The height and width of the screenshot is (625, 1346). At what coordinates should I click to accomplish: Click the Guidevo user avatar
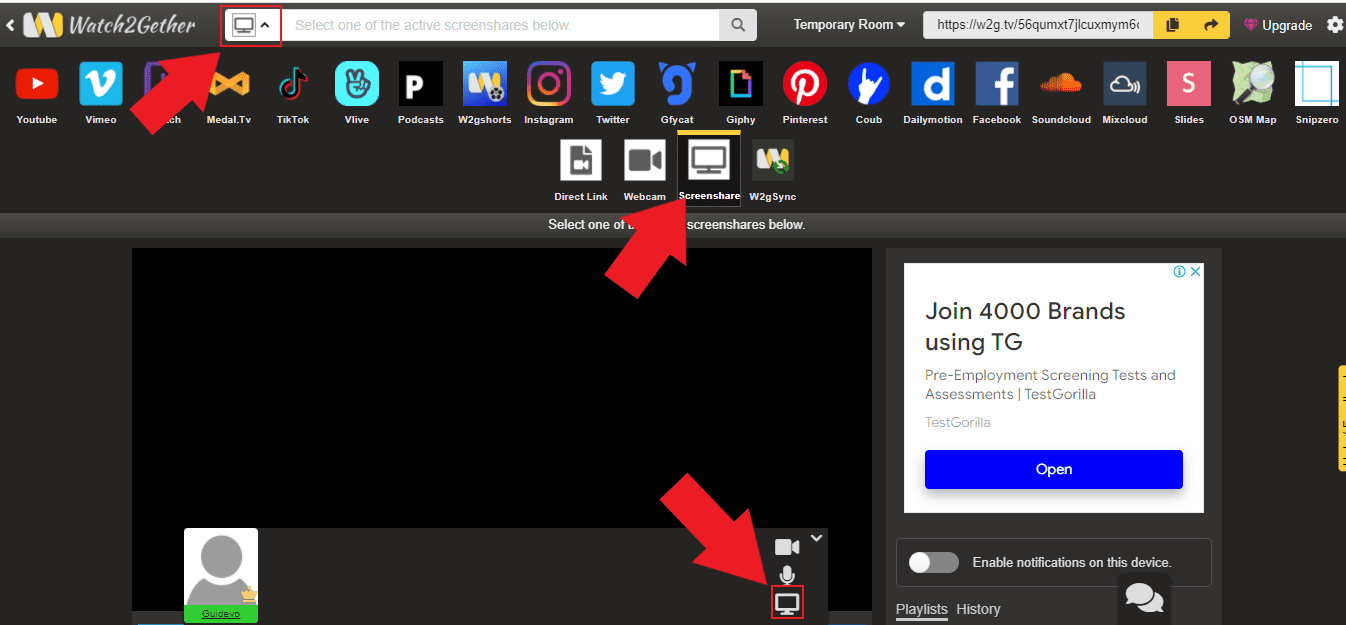tap(221, 567)
